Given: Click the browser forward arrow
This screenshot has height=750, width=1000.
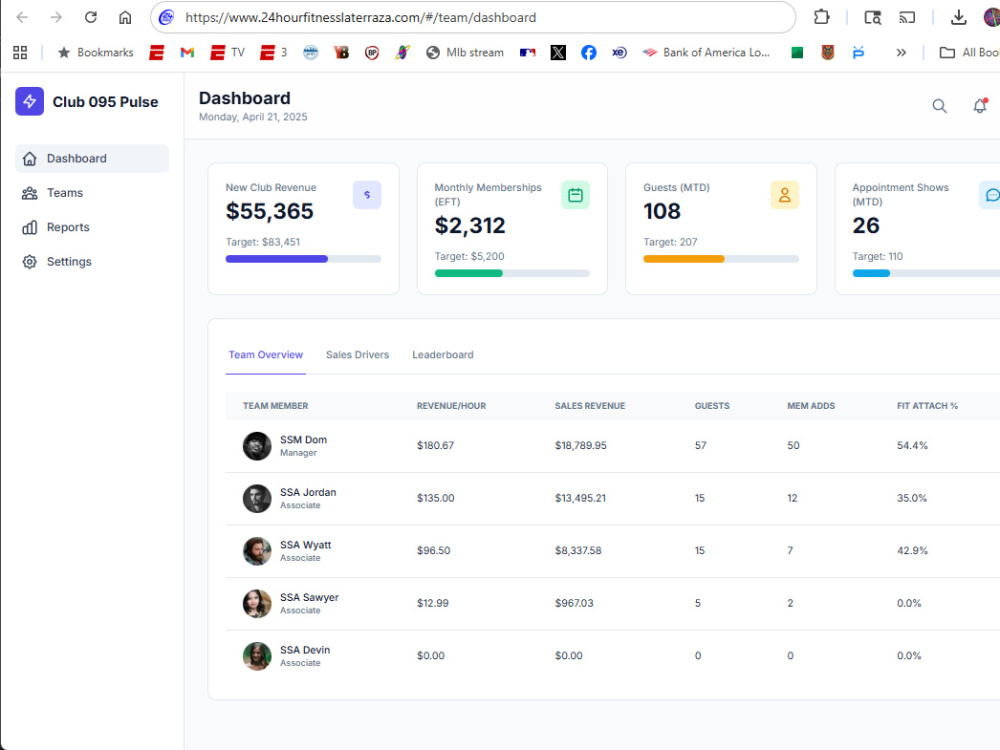Looking at the screenshot, I should 56,17.
